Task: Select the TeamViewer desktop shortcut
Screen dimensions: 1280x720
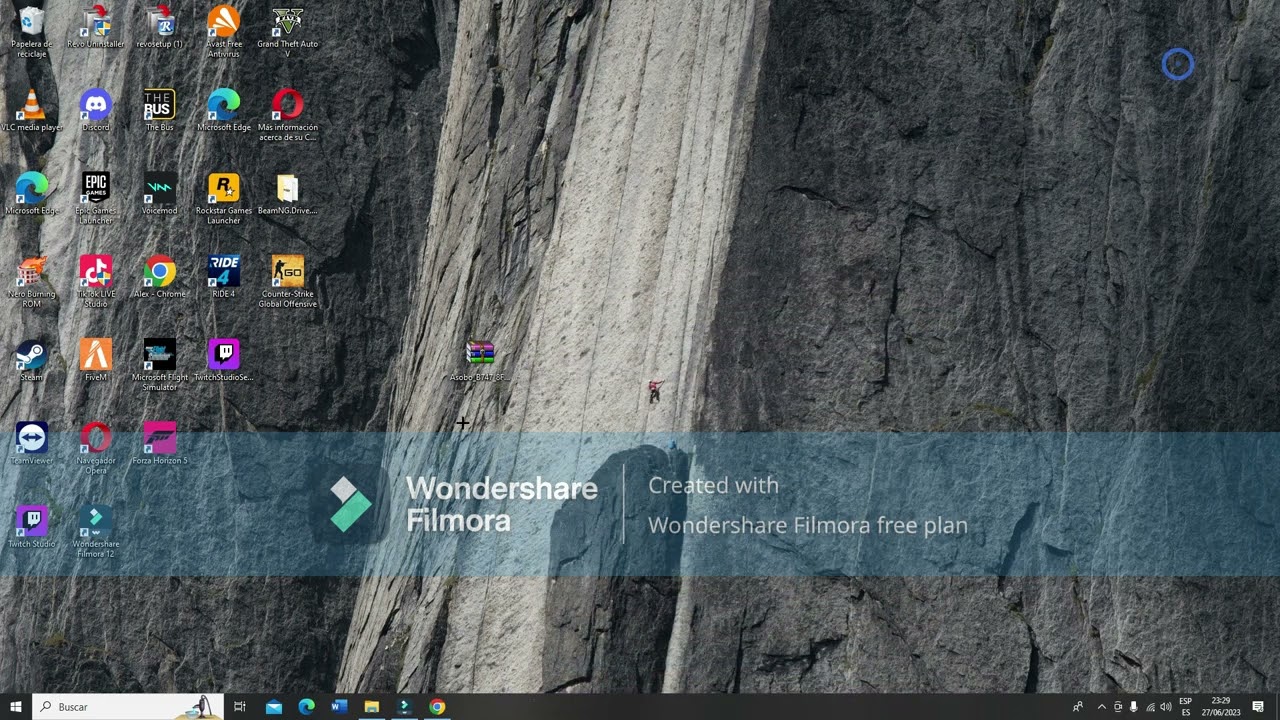Action: click(x=32, y=443)
